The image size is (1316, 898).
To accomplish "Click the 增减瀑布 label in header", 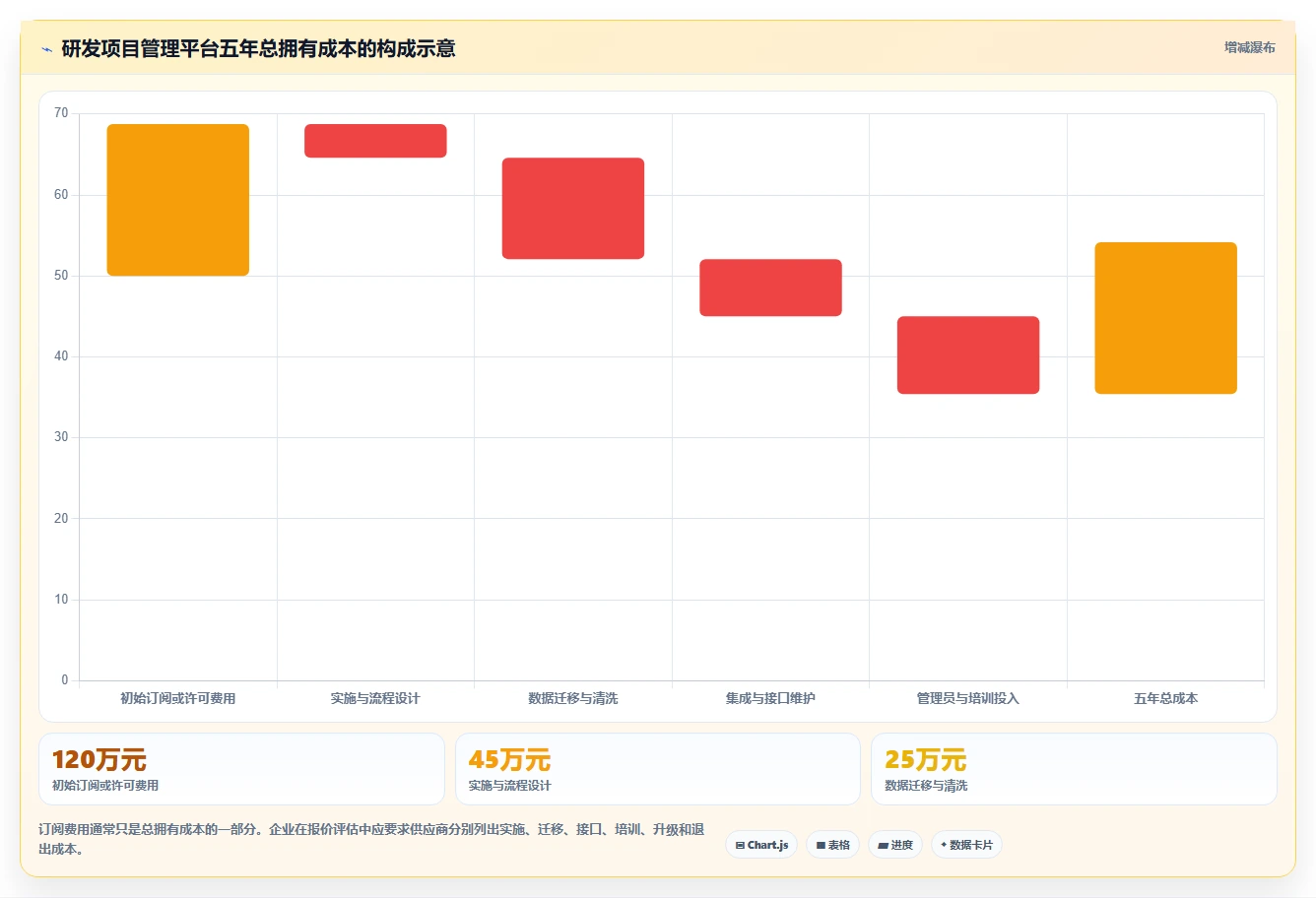I will click(x=1249, y=47).
